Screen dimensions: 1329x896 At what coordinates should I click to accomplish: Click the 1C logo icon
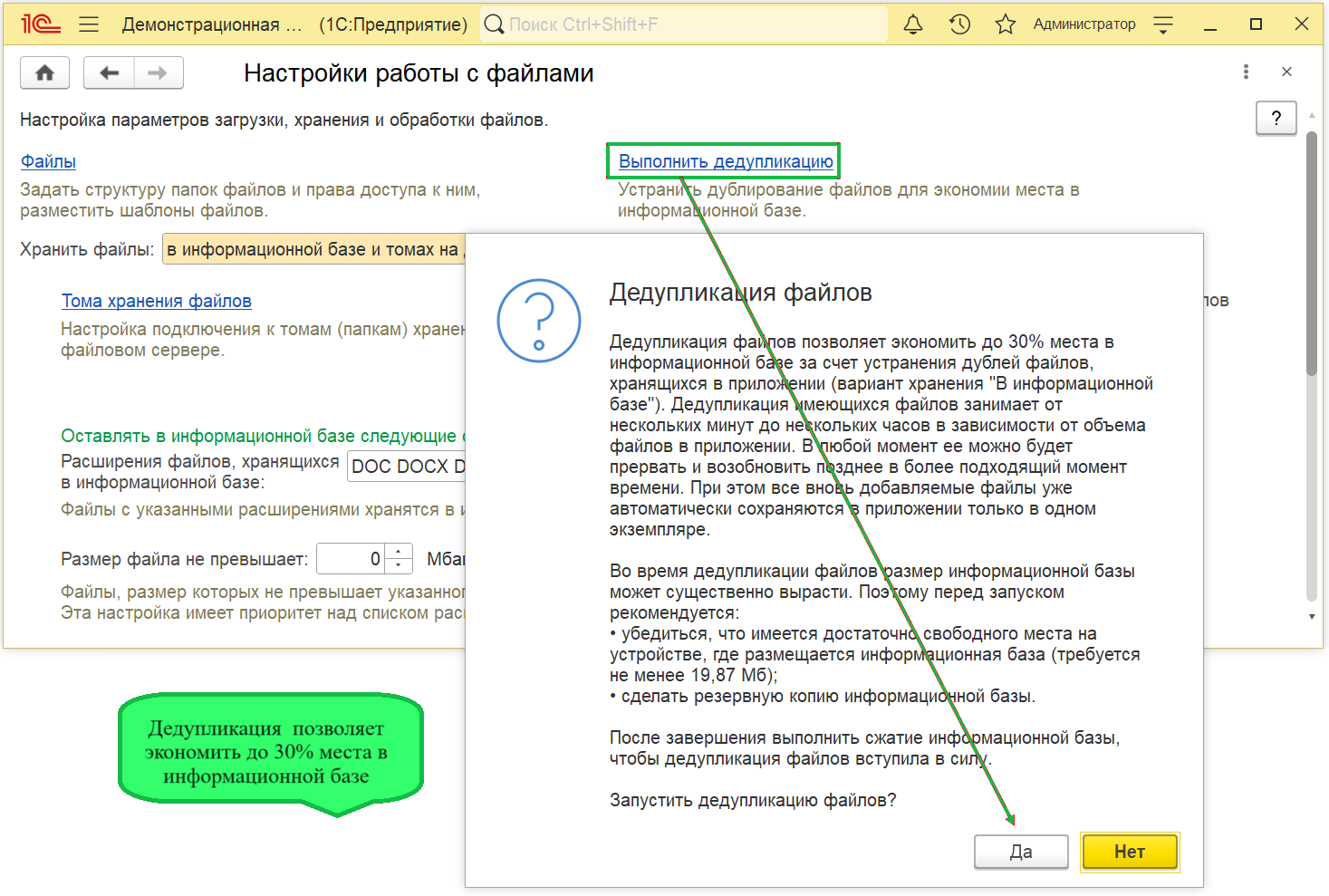click(x=40, y=24)
